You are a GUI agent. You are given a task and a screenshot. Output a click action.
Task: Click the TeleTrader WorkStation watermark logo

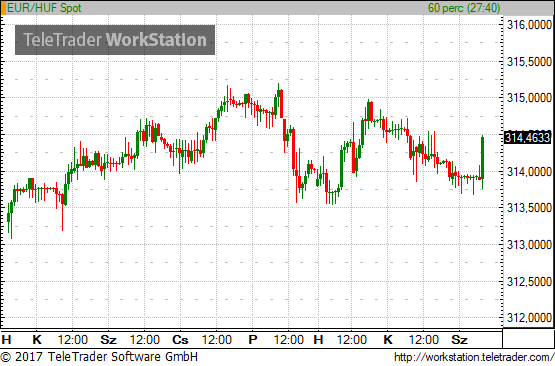[115, 40]
